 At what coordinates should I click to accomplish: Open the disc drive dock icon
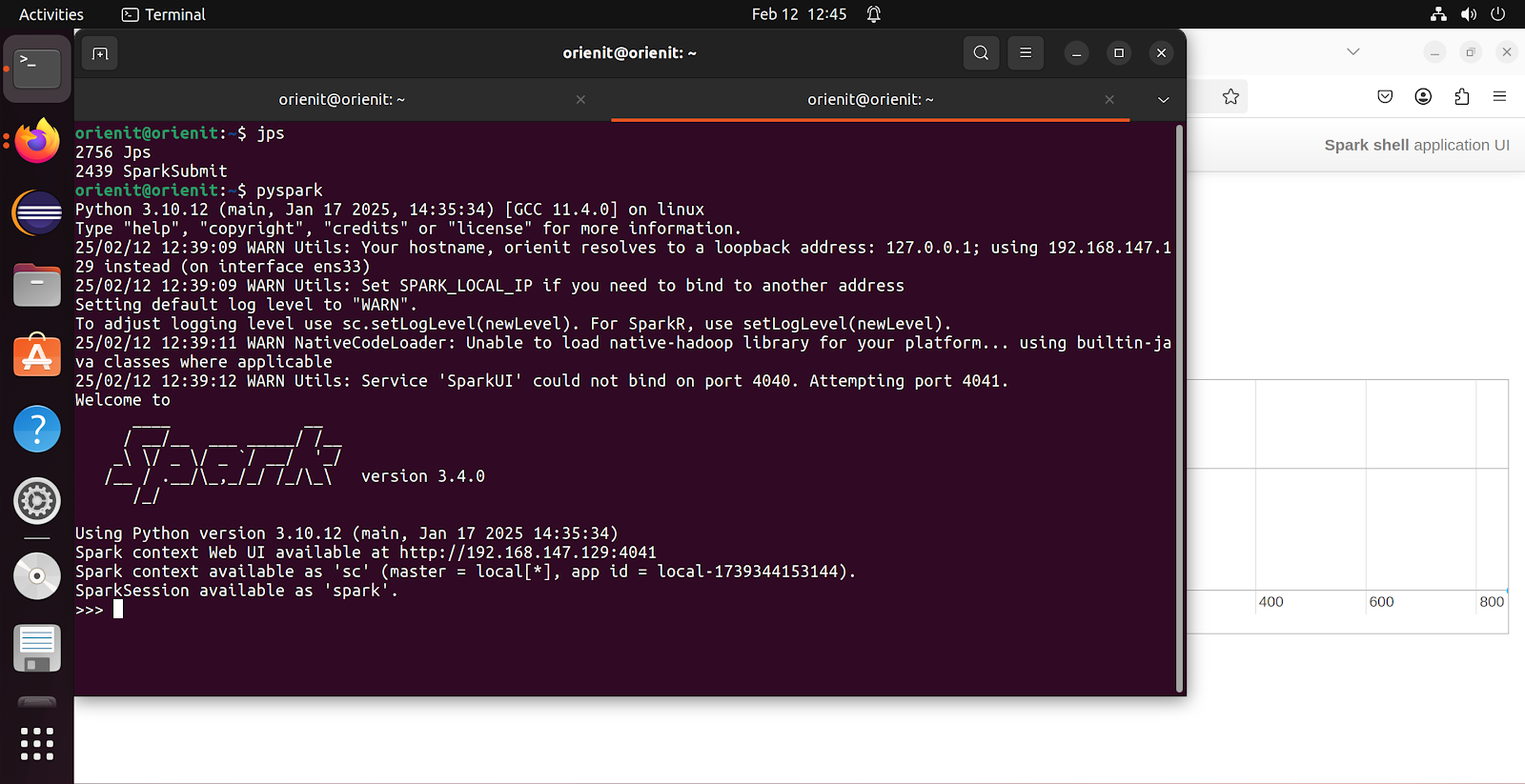tap(37, 576)
